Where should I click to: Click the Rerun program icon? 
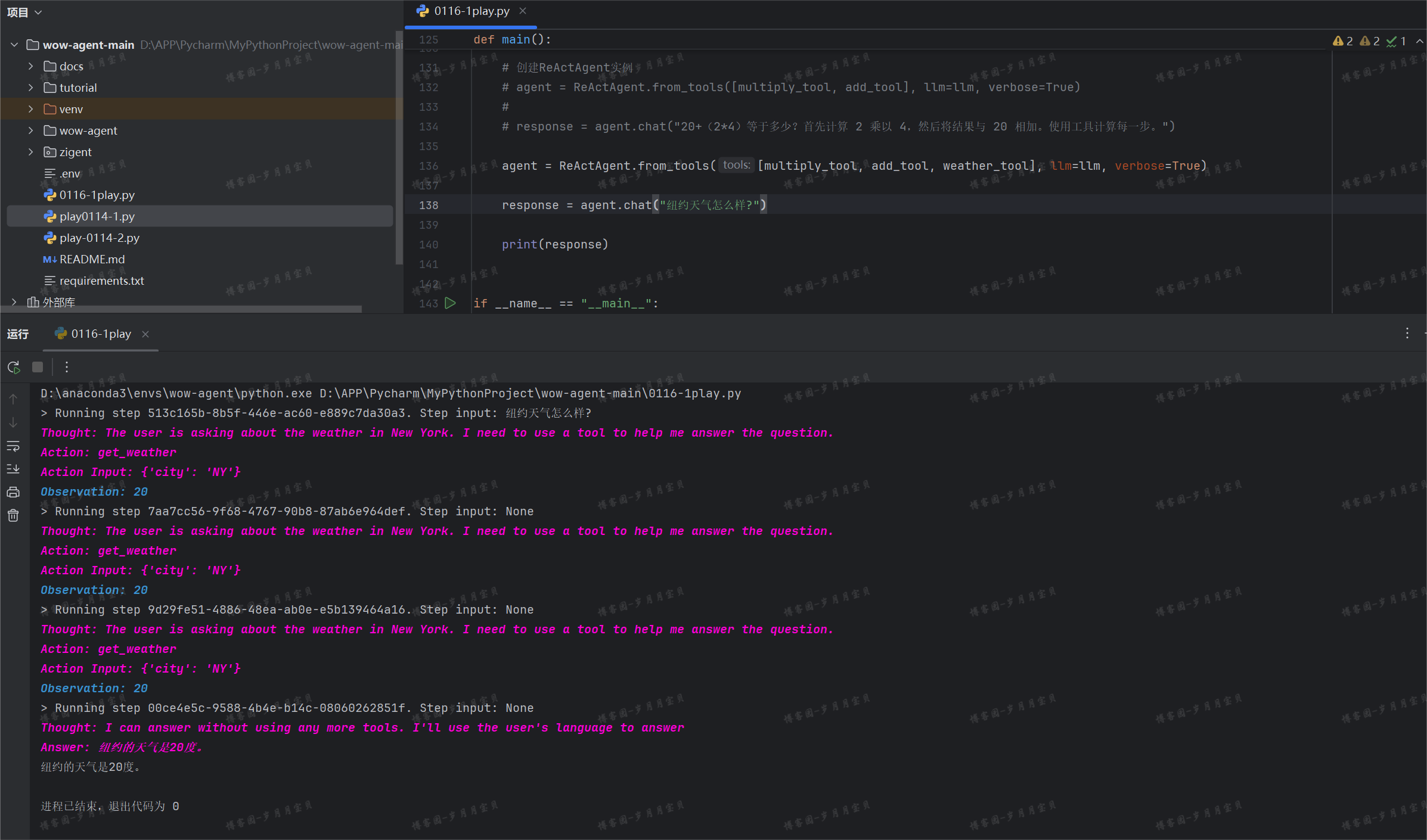(14, 367)
